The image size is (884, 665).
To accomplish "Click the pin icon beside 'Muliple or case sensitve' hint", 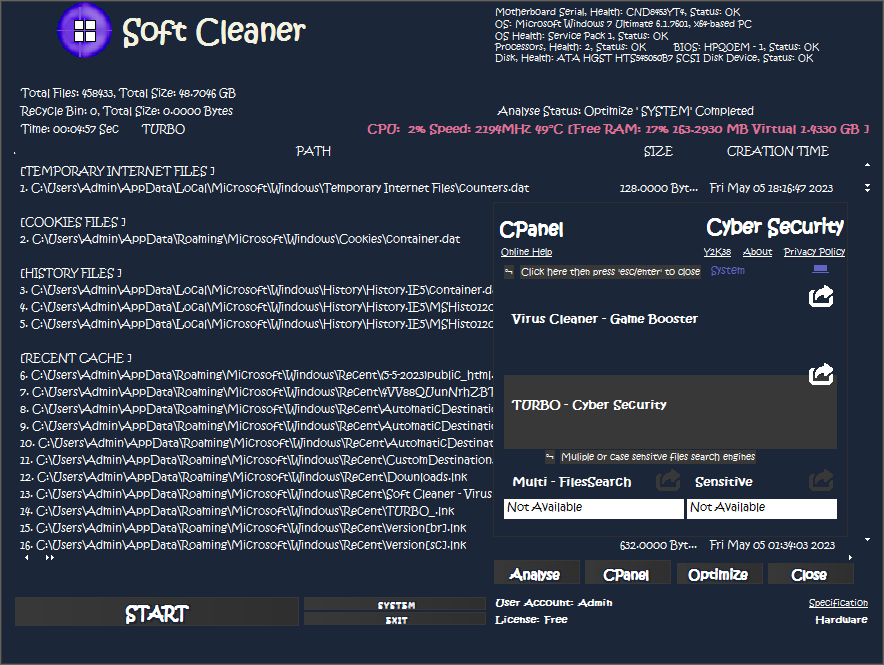I will (x=550, y=456).
